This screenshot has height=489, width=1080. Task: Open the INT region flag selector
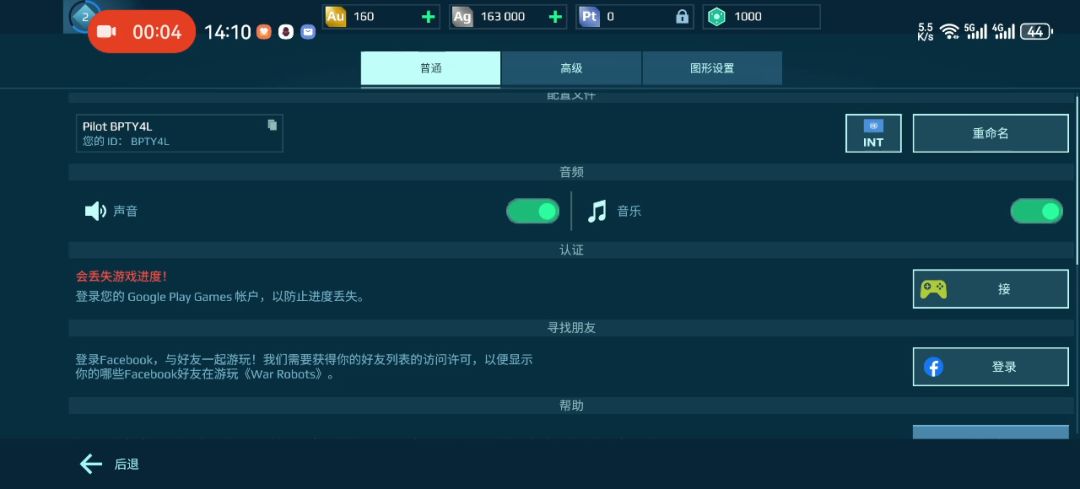[873, 133]
